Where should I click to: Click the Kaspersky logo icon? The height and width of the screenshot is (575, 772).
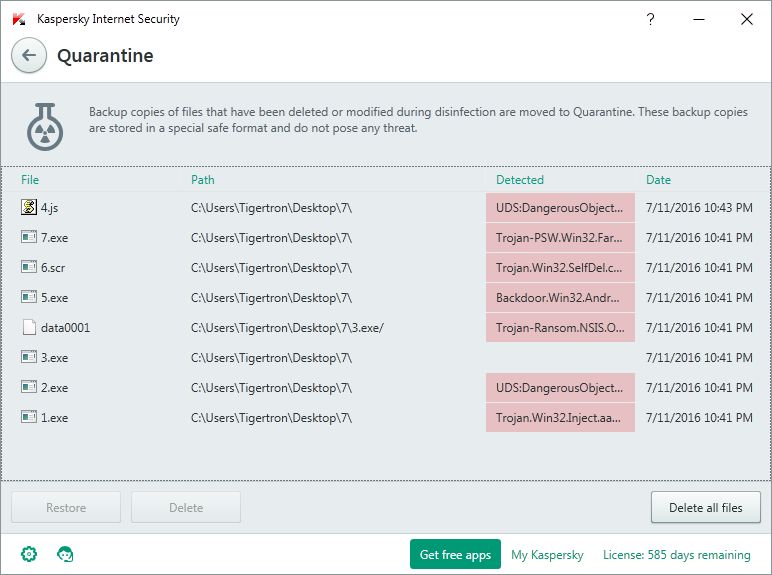19,19
